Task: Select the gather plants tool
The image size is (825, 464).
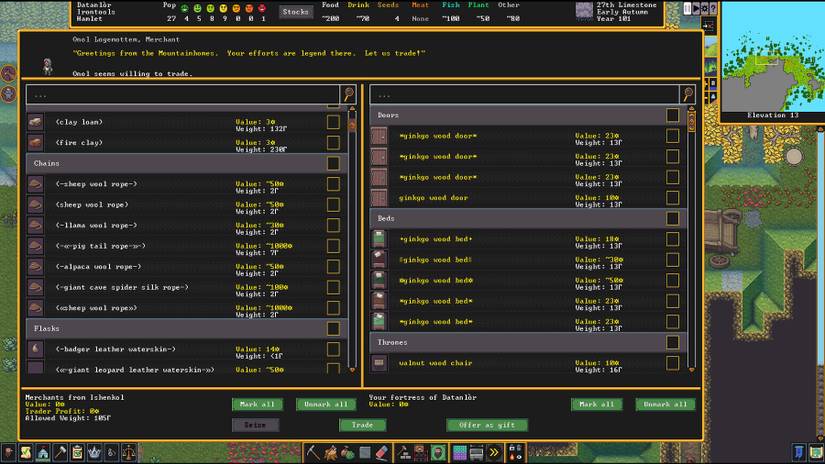Action: click(347, 452)
